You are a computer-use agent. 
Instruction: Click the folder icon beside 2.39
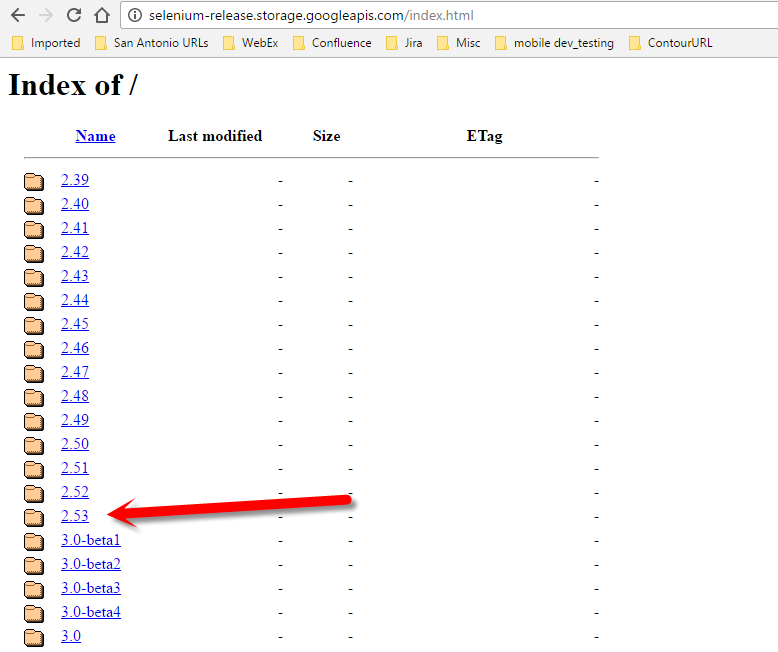34,181
